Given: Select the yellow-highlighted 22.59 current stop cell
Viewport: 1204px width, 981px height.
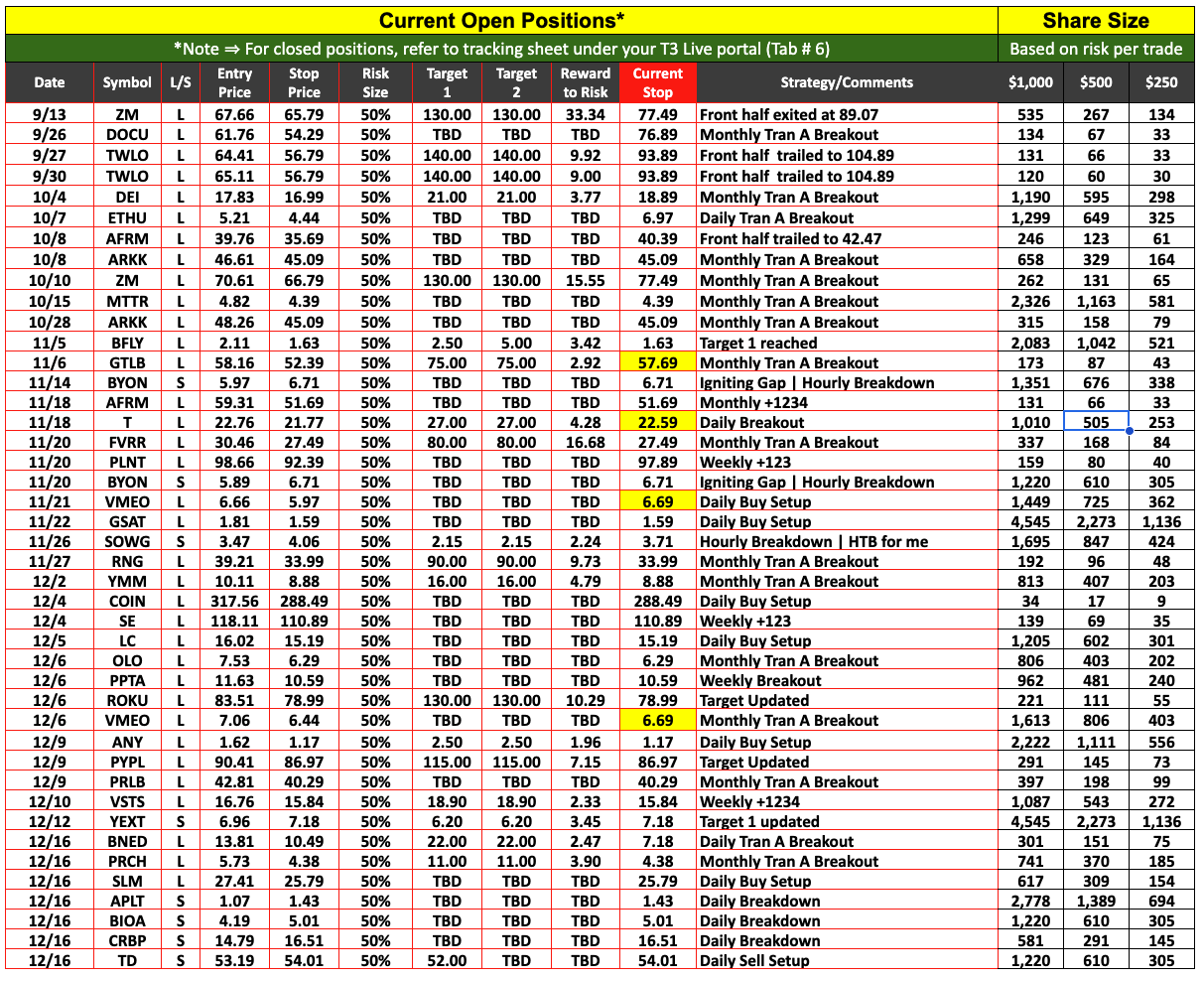Looking at the screenshot, I should [x=657, y=423].
